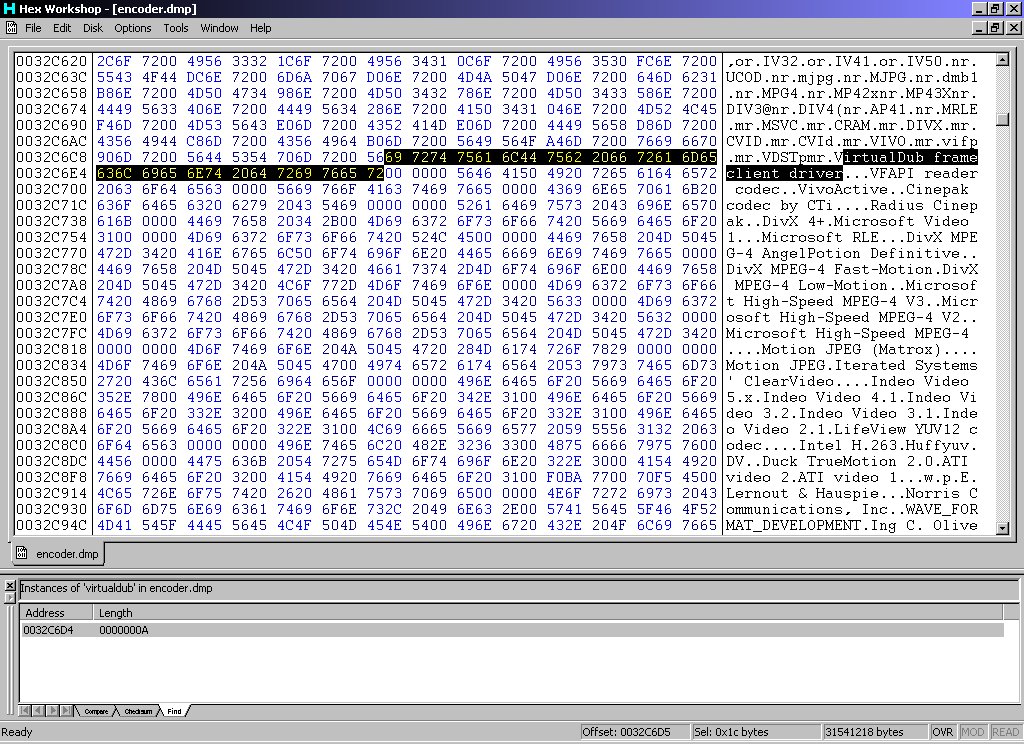Toggle the OVR overwrite indicator in status bar
This screenshot has height=744, width=1024.
click(x=943, y=732)
